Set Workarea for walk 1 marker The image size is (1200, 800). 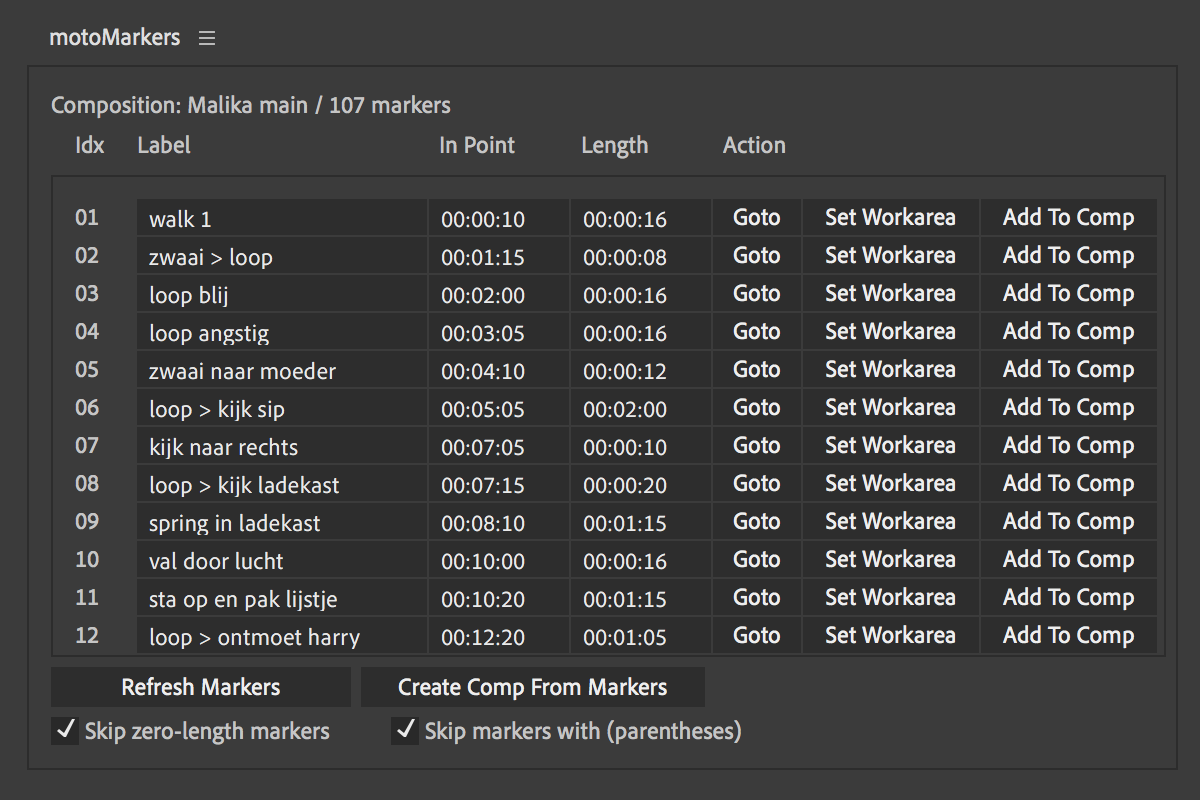click(x=890, y=218)
